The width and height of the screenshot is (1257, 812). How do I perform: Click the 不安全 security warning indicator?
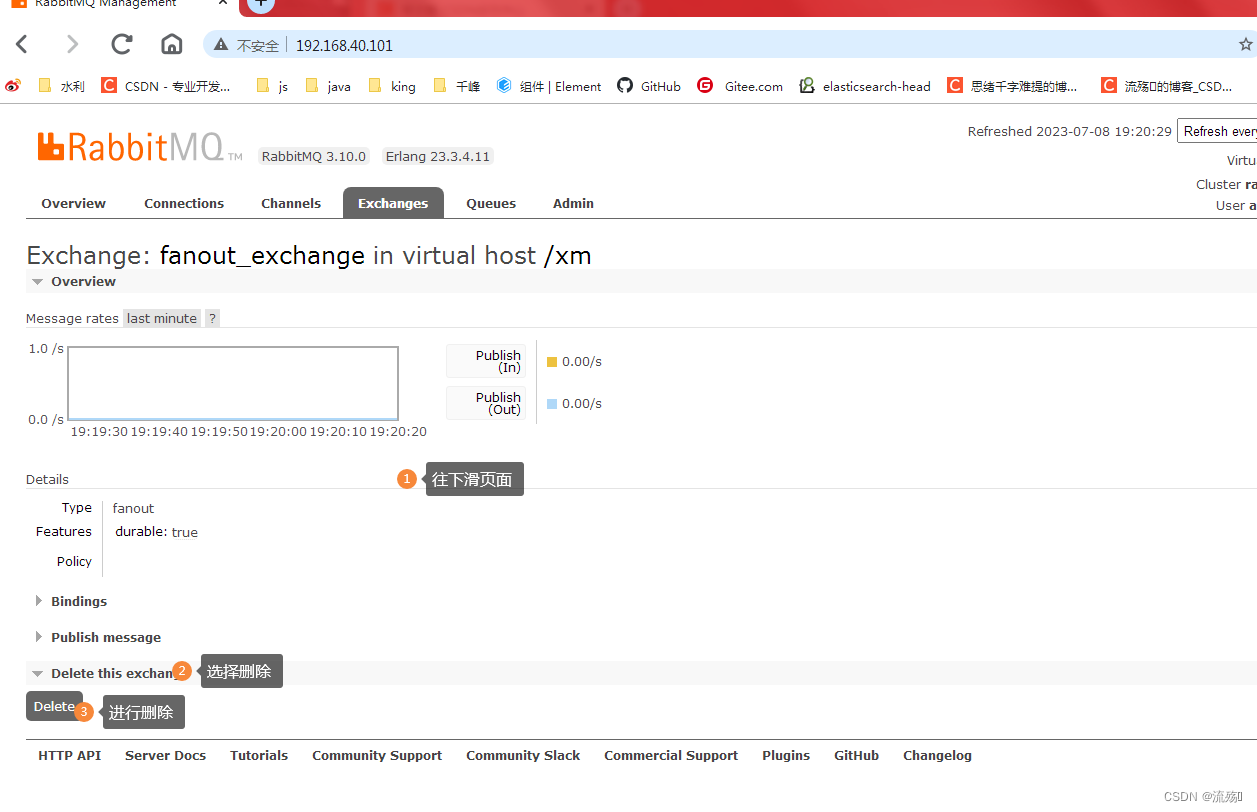coord(246,44)
